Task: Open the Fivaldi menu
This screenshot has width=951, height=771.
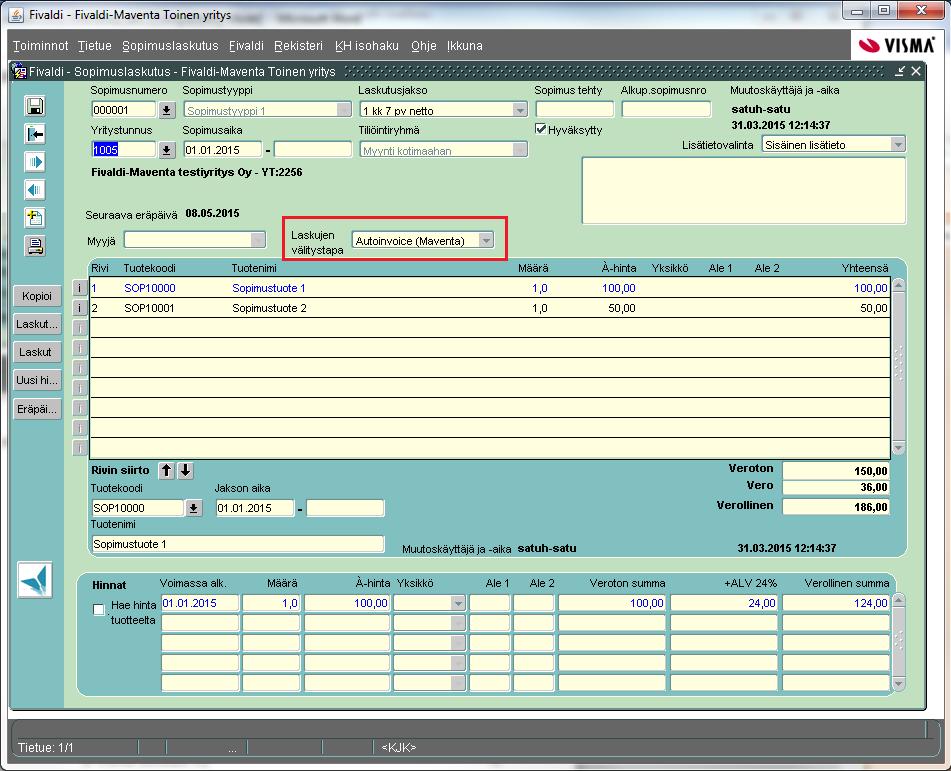Action: click(x=246, y=46)
